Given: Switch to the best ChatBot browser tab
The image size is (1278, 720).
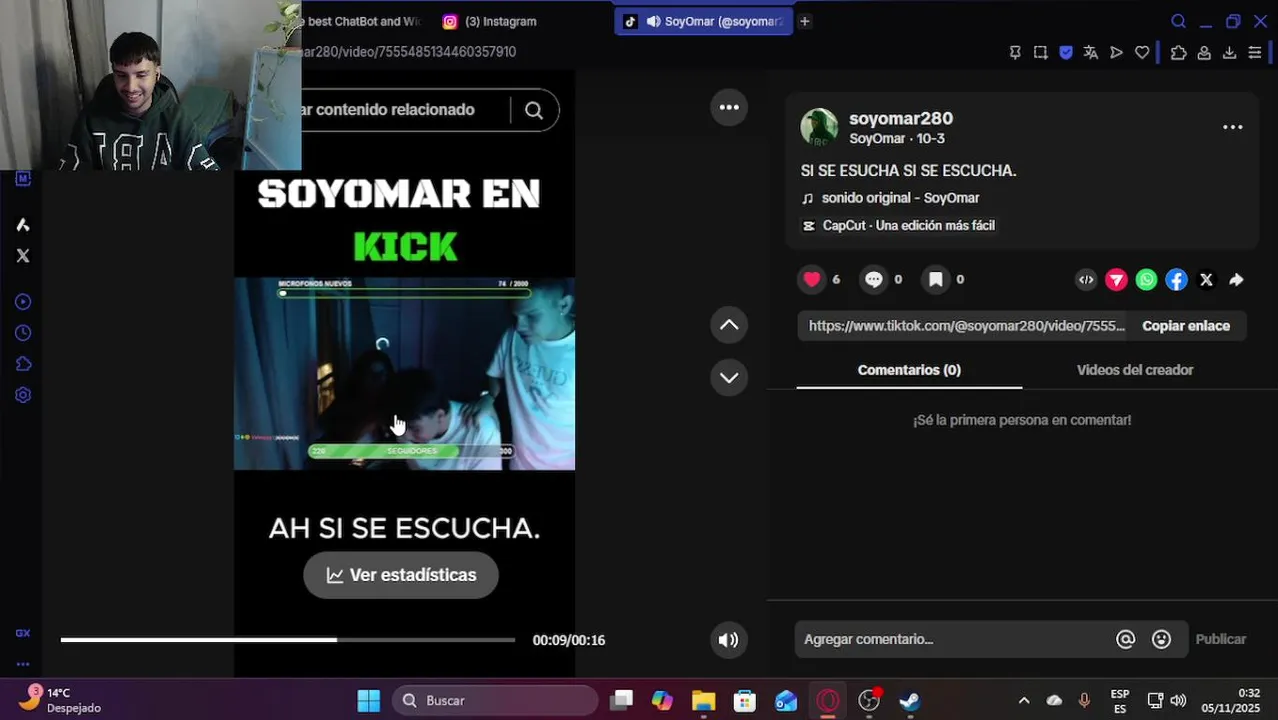Looking at the screenshot, I should (x=364, y=21).
